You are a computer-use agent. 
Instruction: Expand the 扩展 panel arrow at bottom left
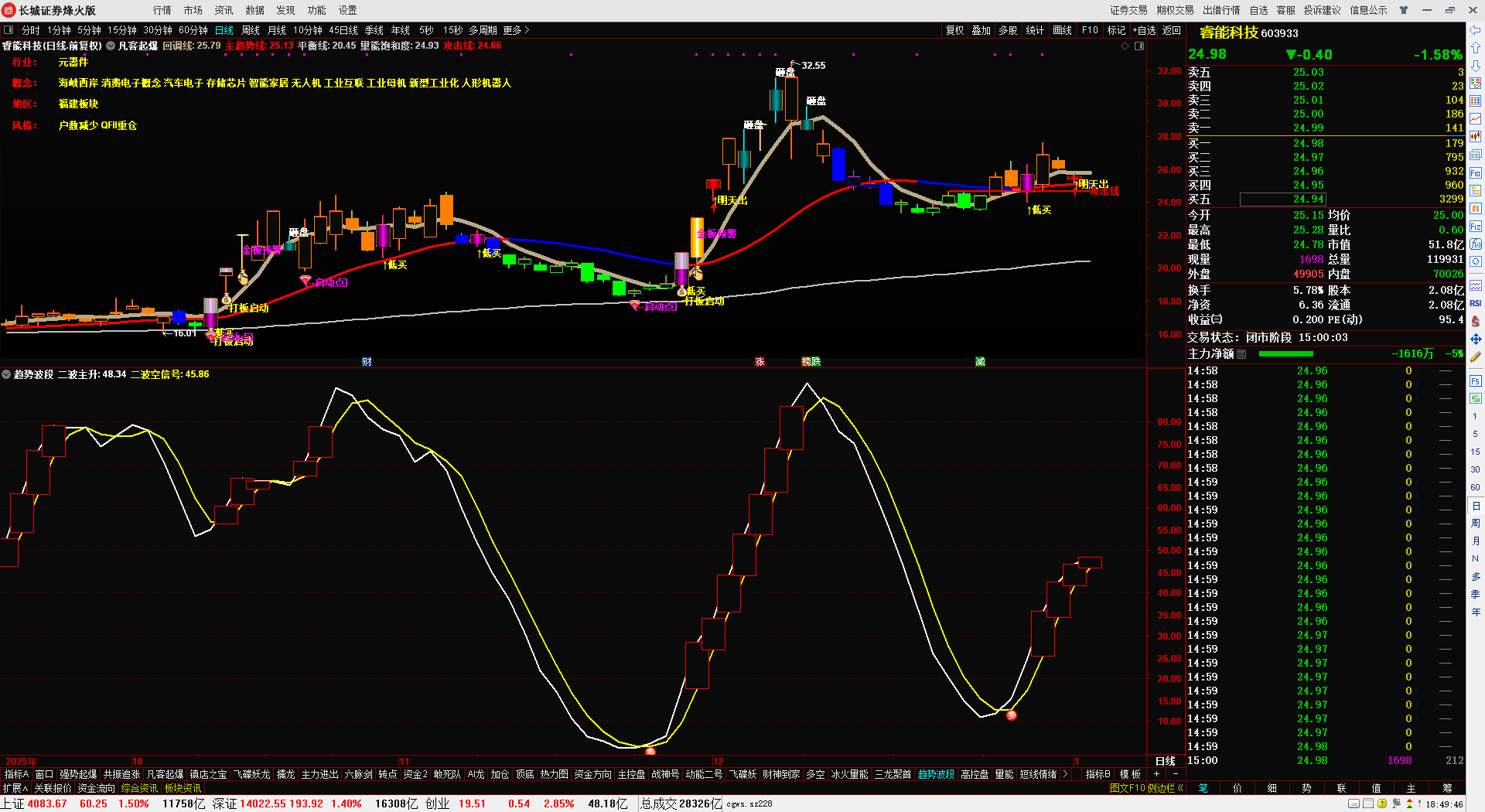[15, 788]
